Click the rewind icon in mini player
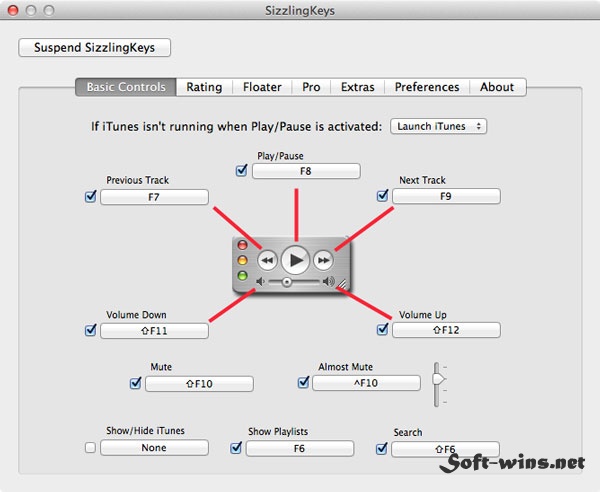This screenshot has width=600, height=492. 267,261
